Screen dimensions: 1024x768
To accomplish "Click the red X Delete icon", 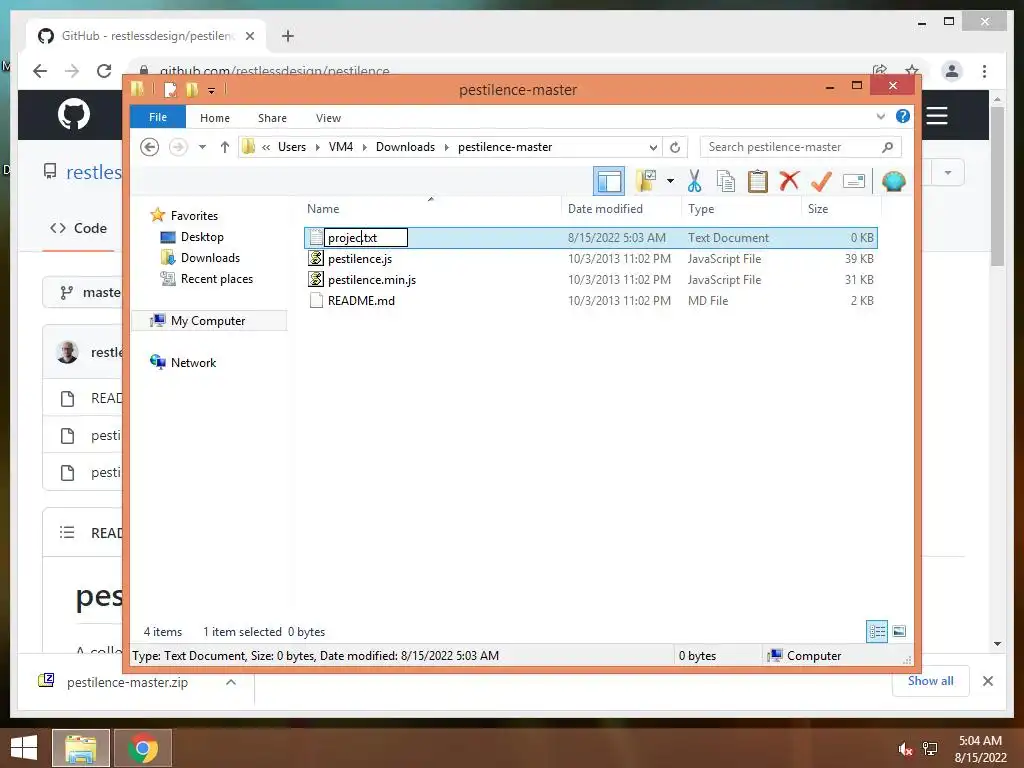I will 790,180.
